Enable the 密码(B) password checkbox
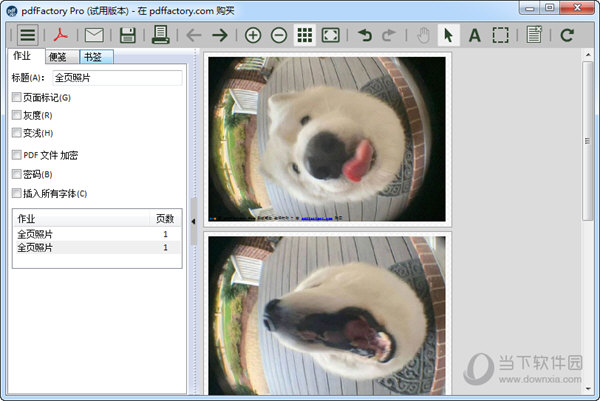600x401 pixels. tap(16, 174)
